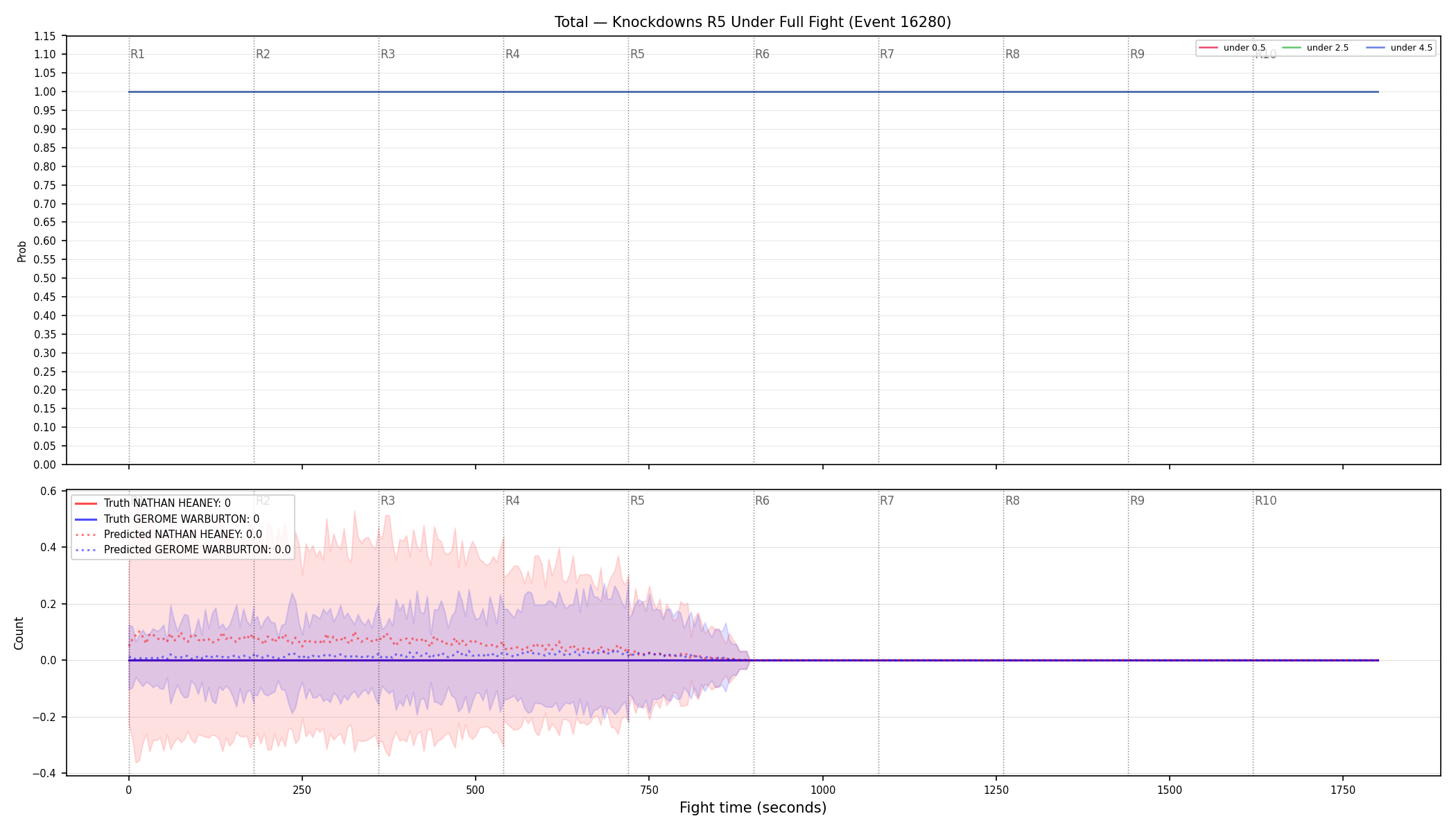This screenshot has height=832, width=1456.
Task: Click the R3 round marker in bottom chart
Action: [388, 501]
